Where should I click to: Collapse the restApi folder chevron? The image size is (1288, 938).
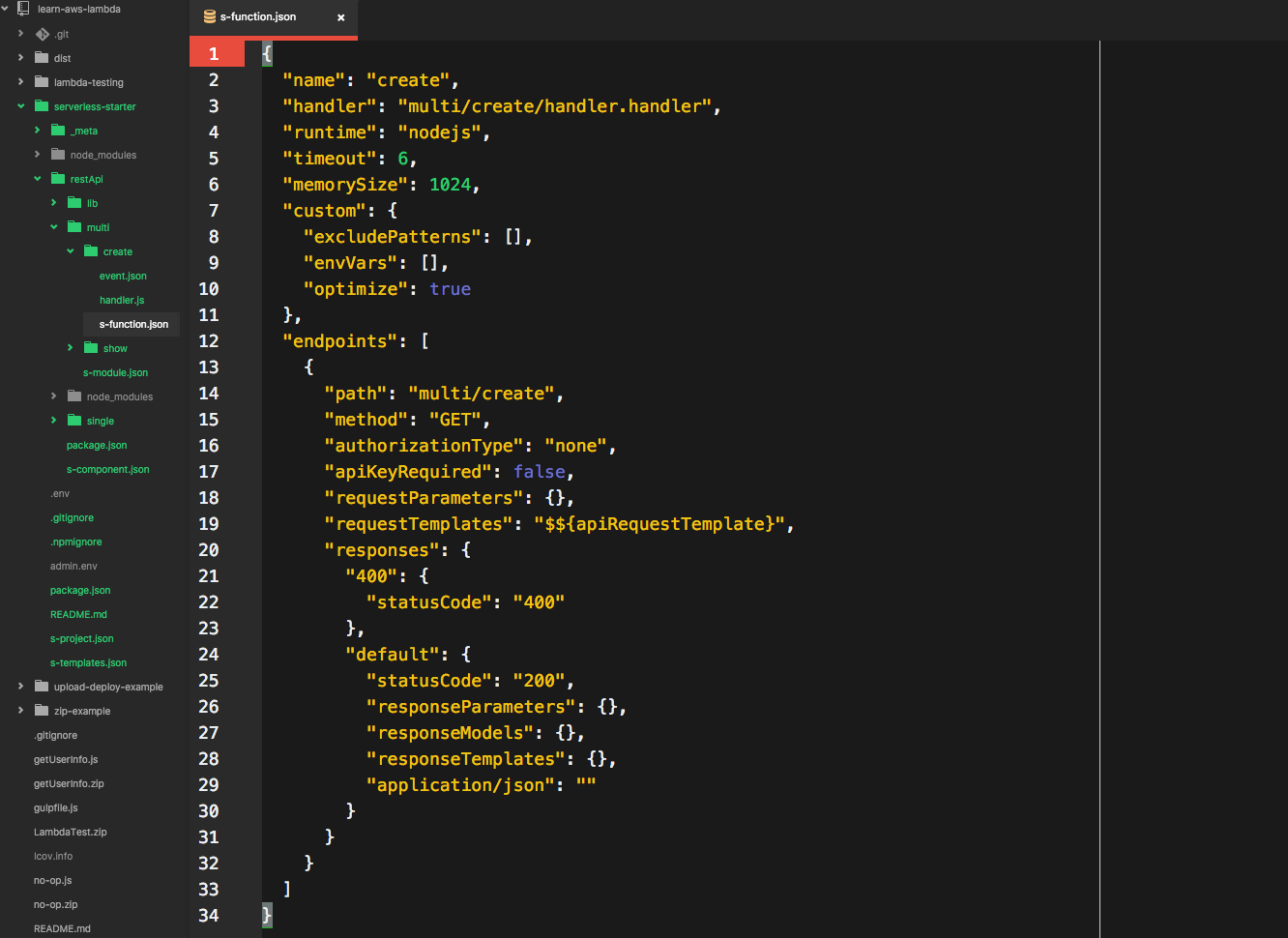(37, 179)
